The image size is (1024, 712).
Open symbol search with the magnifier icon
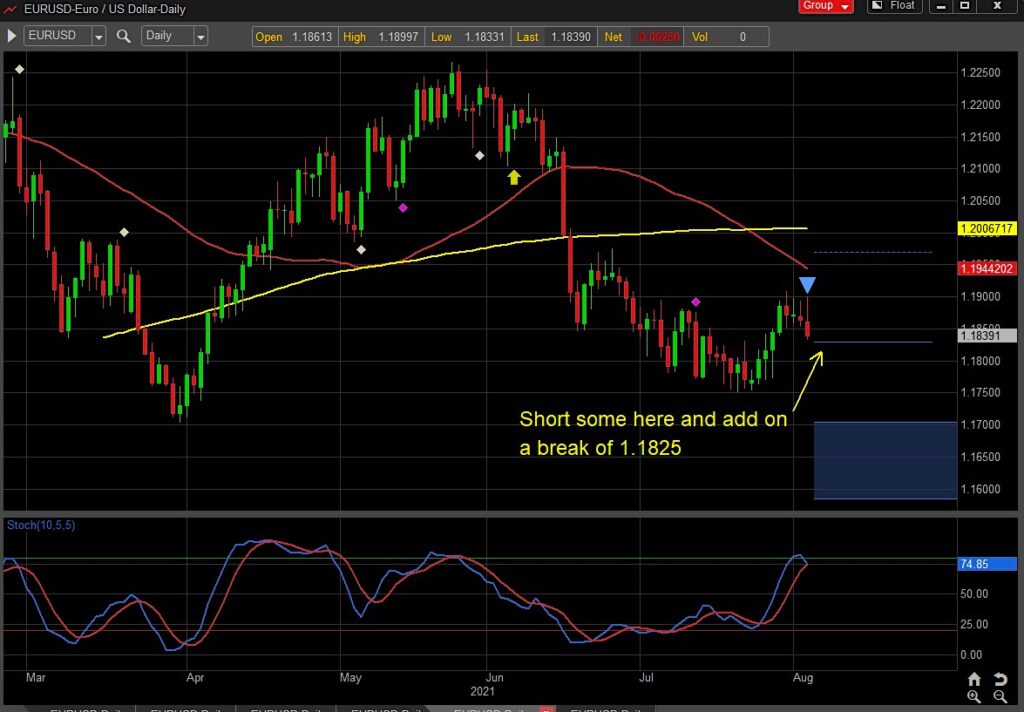click(123, 36)
